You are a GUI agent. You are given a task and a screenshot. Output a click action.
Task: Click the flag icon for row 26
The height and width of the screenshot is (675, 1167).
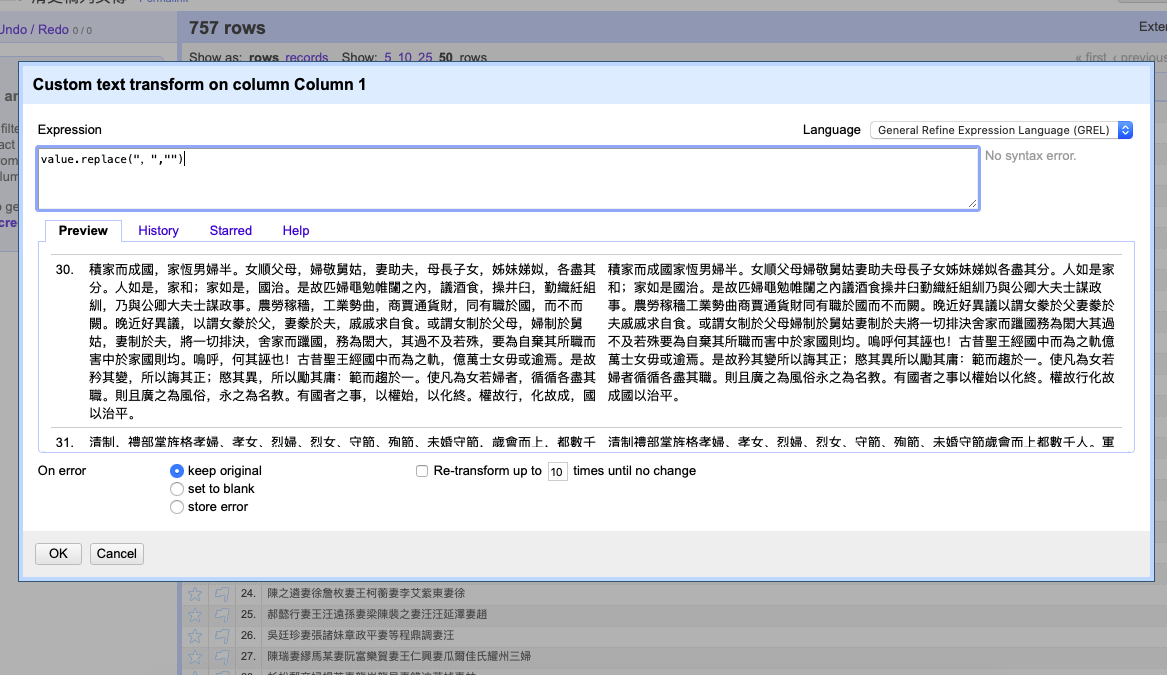click(x=222, y=635)
